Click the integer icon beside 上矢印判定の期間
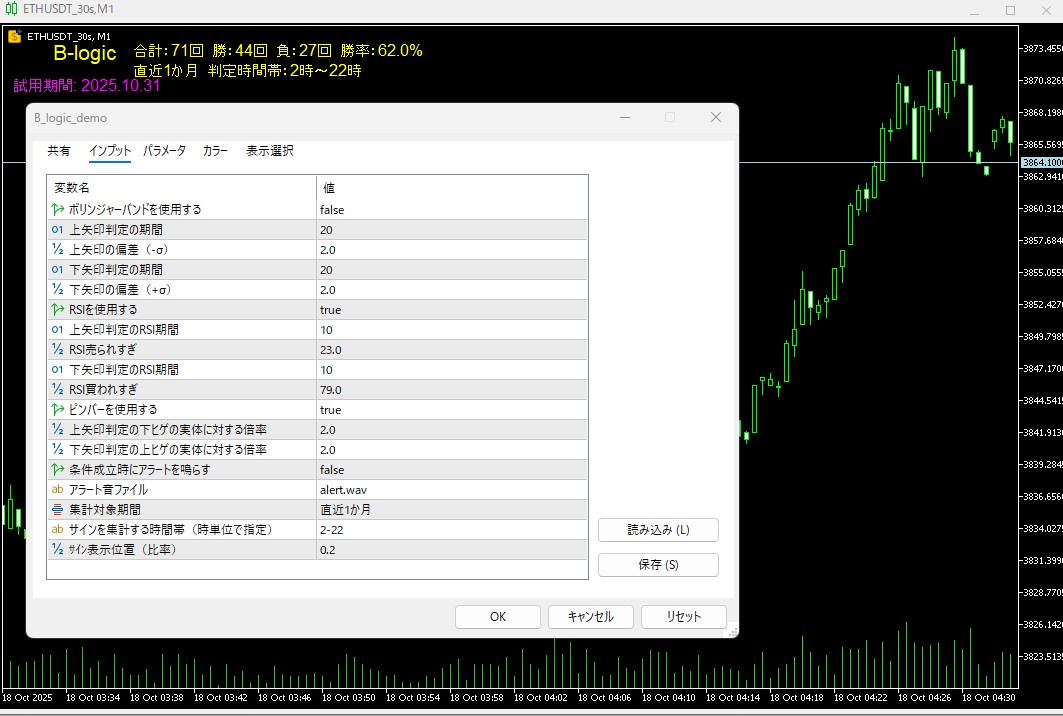 57,230
